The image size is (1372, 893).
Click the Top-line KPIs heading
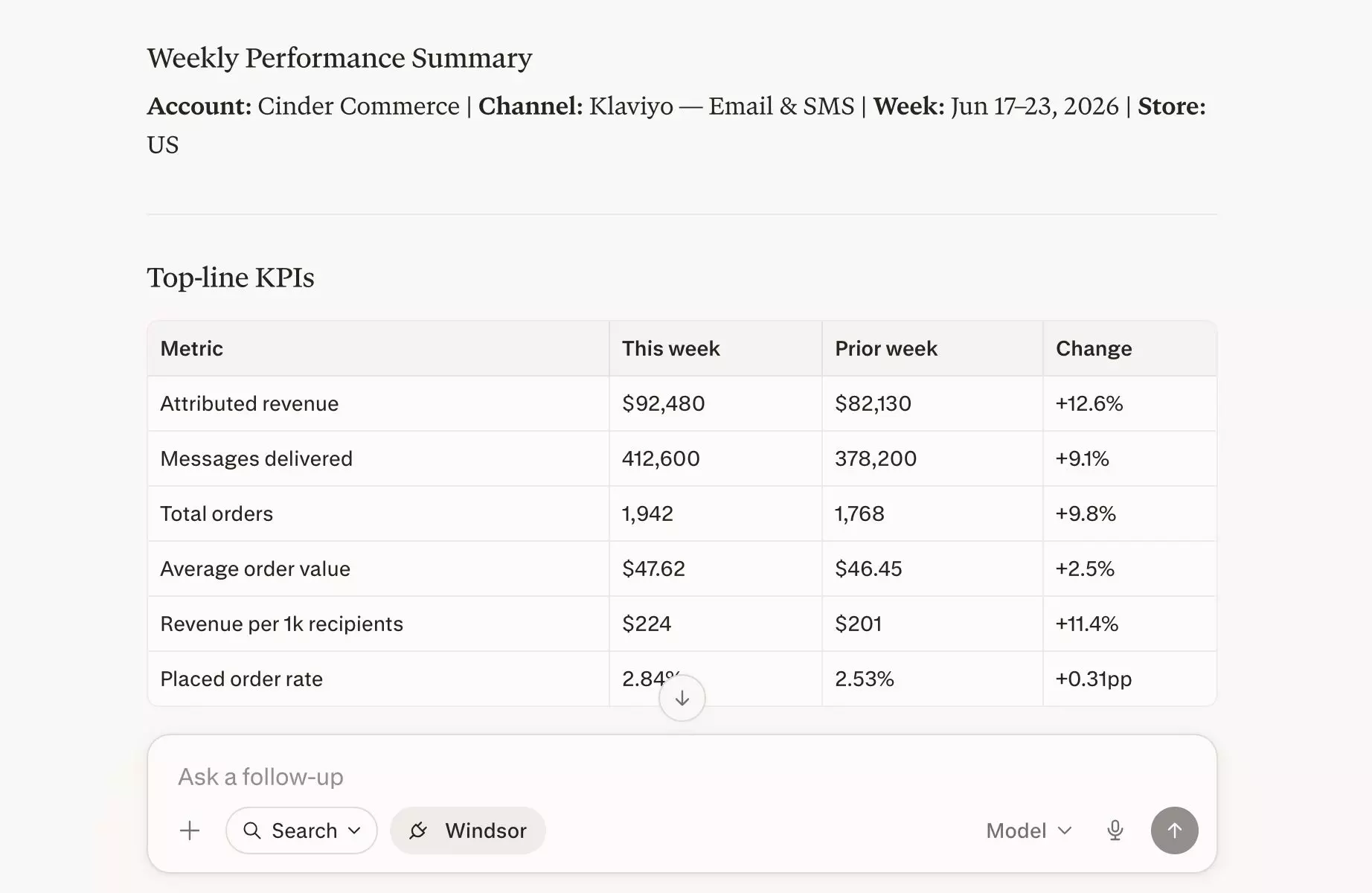pyautogui.click(x=231, y=278)
